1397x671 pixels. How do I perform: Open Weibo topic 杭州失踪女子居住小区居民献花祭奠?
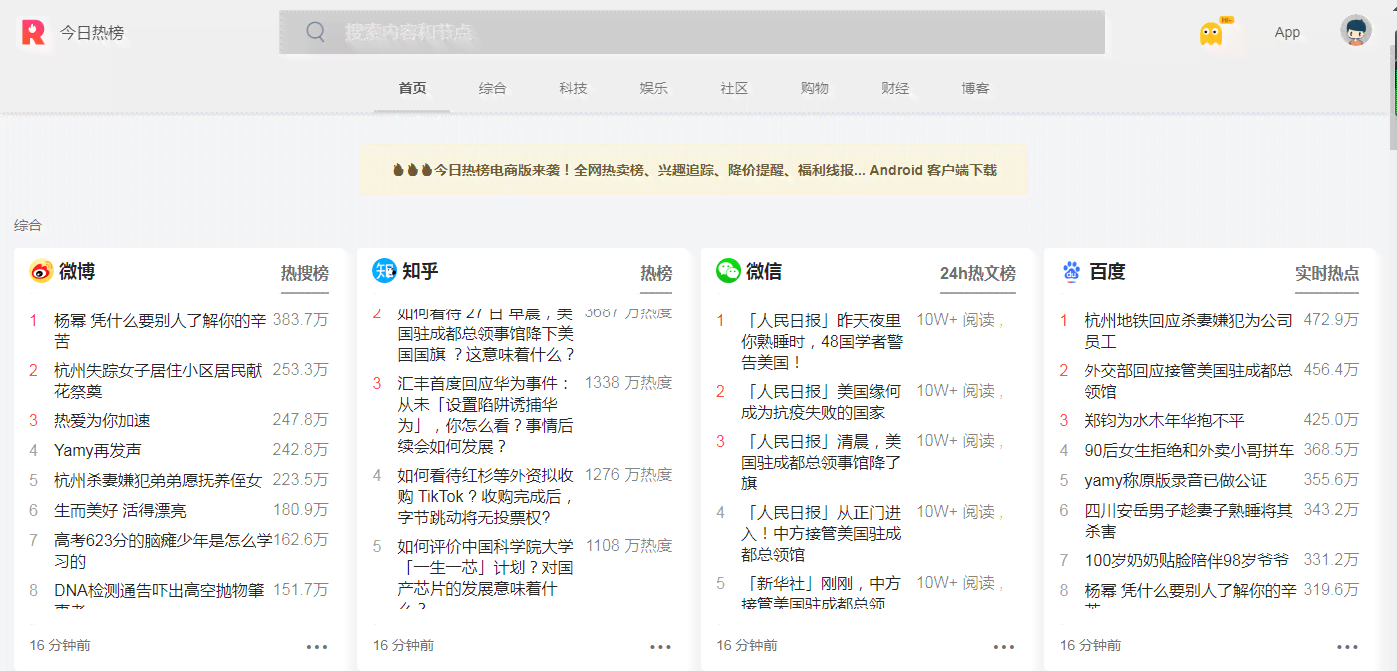click(158, 380)
